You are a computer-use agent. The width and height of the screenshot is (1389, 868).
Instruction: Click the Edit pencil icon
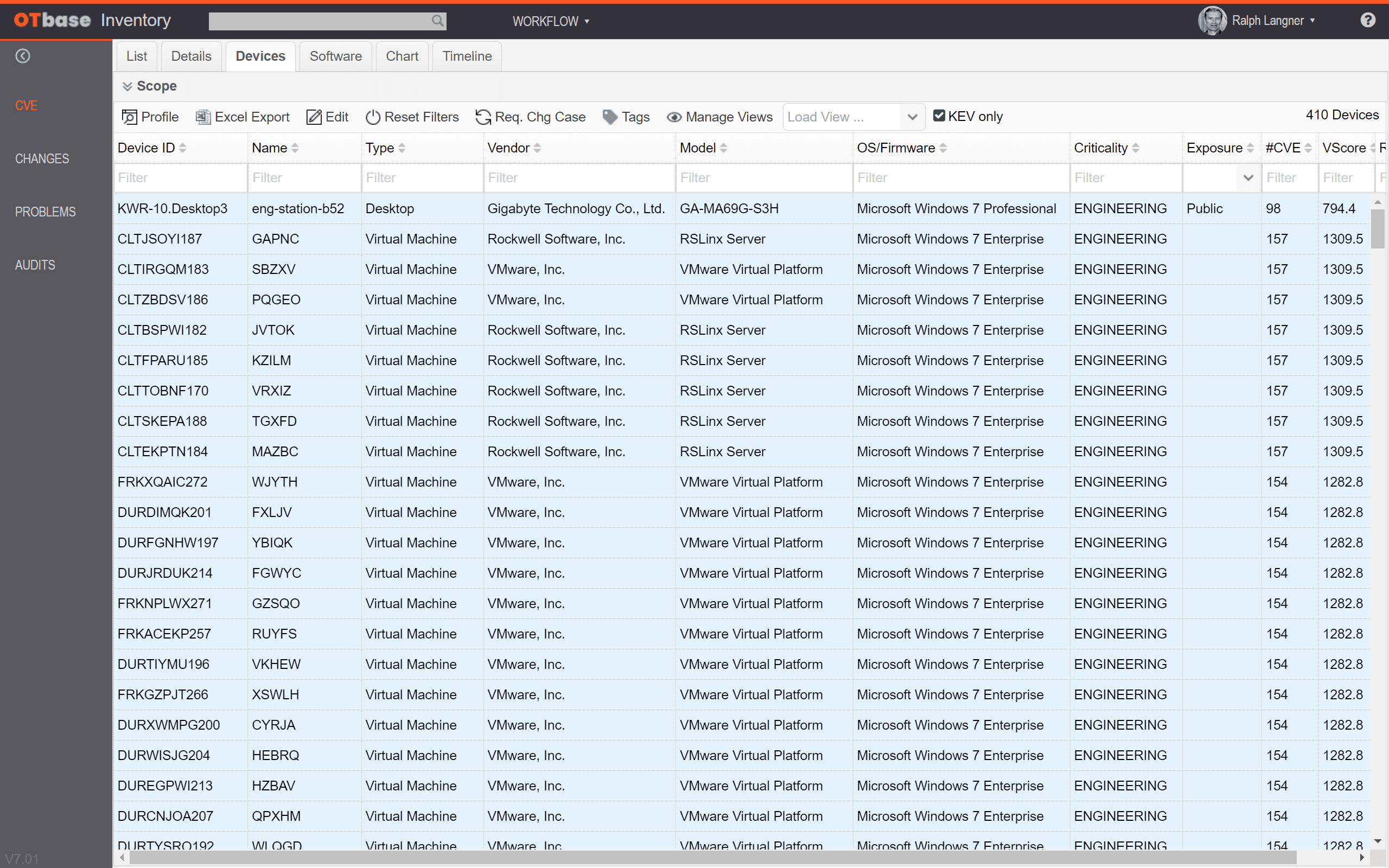click(x=314, y=117)
